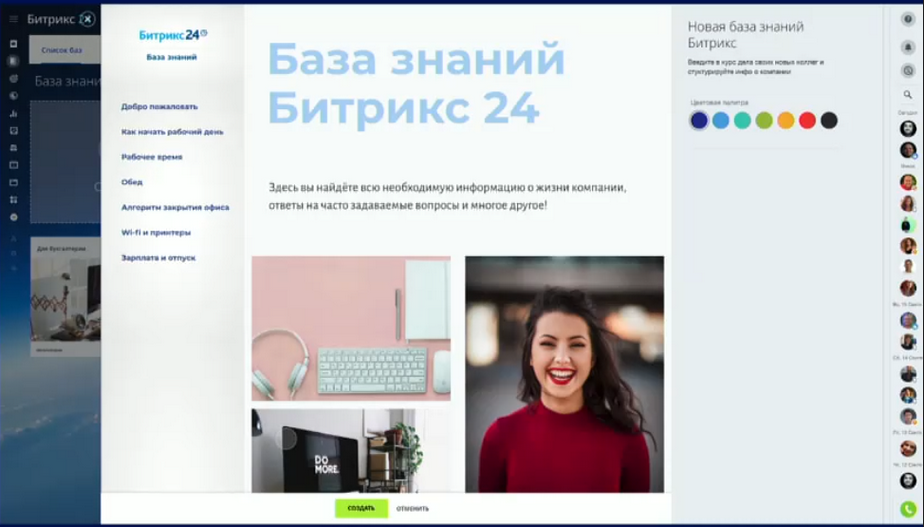Open Рабочее время menu item

[151, 157]
